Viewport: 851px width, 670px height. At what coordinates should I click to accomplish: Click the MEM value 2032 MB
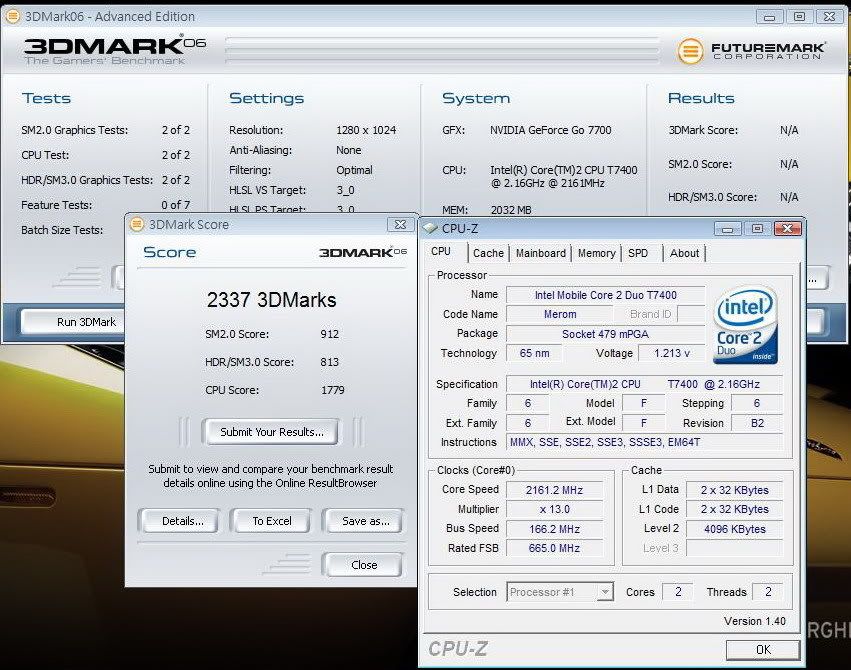point(511,210)
